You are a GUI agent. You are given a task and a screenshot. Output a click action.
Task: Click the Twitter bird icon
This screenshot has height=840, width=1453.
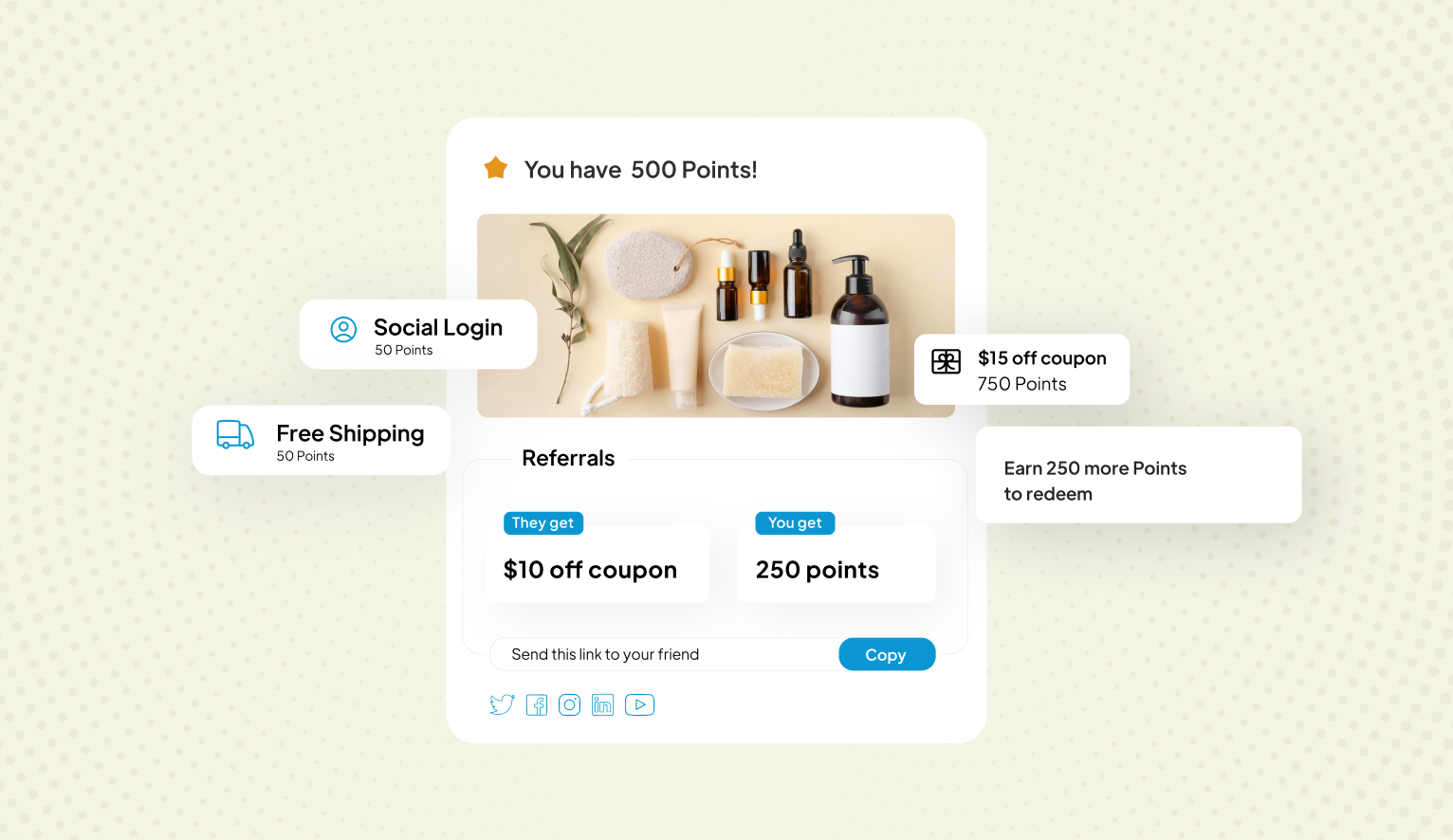[x=502, y=704]
